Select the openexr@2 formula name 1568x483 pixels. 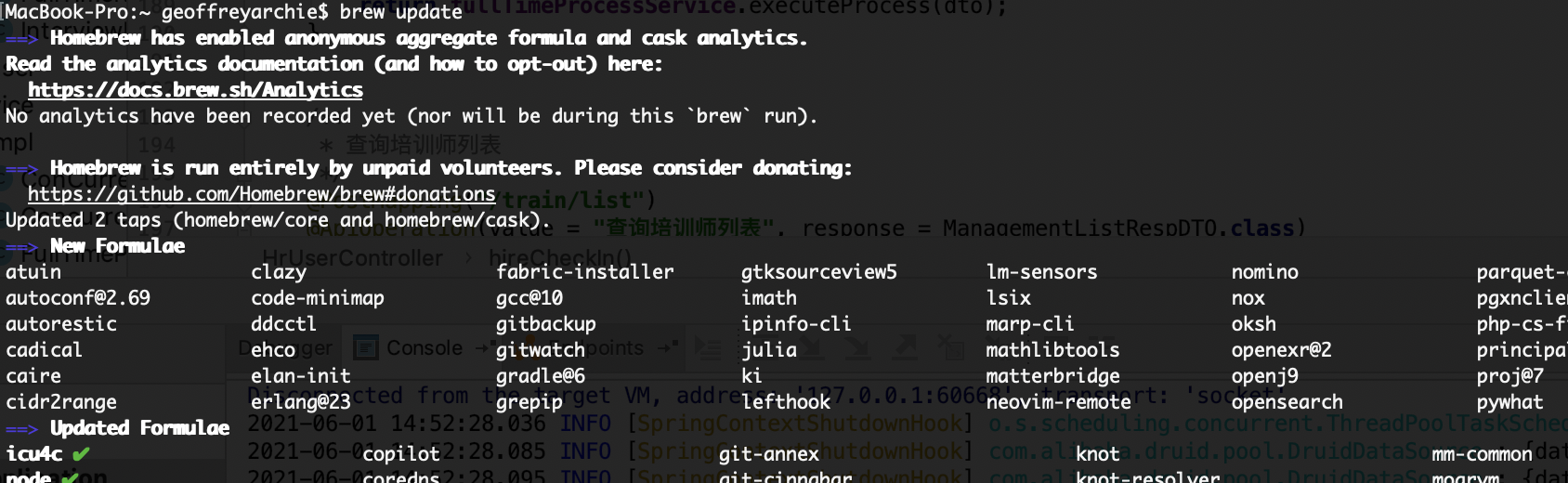tap(1282, 350)
